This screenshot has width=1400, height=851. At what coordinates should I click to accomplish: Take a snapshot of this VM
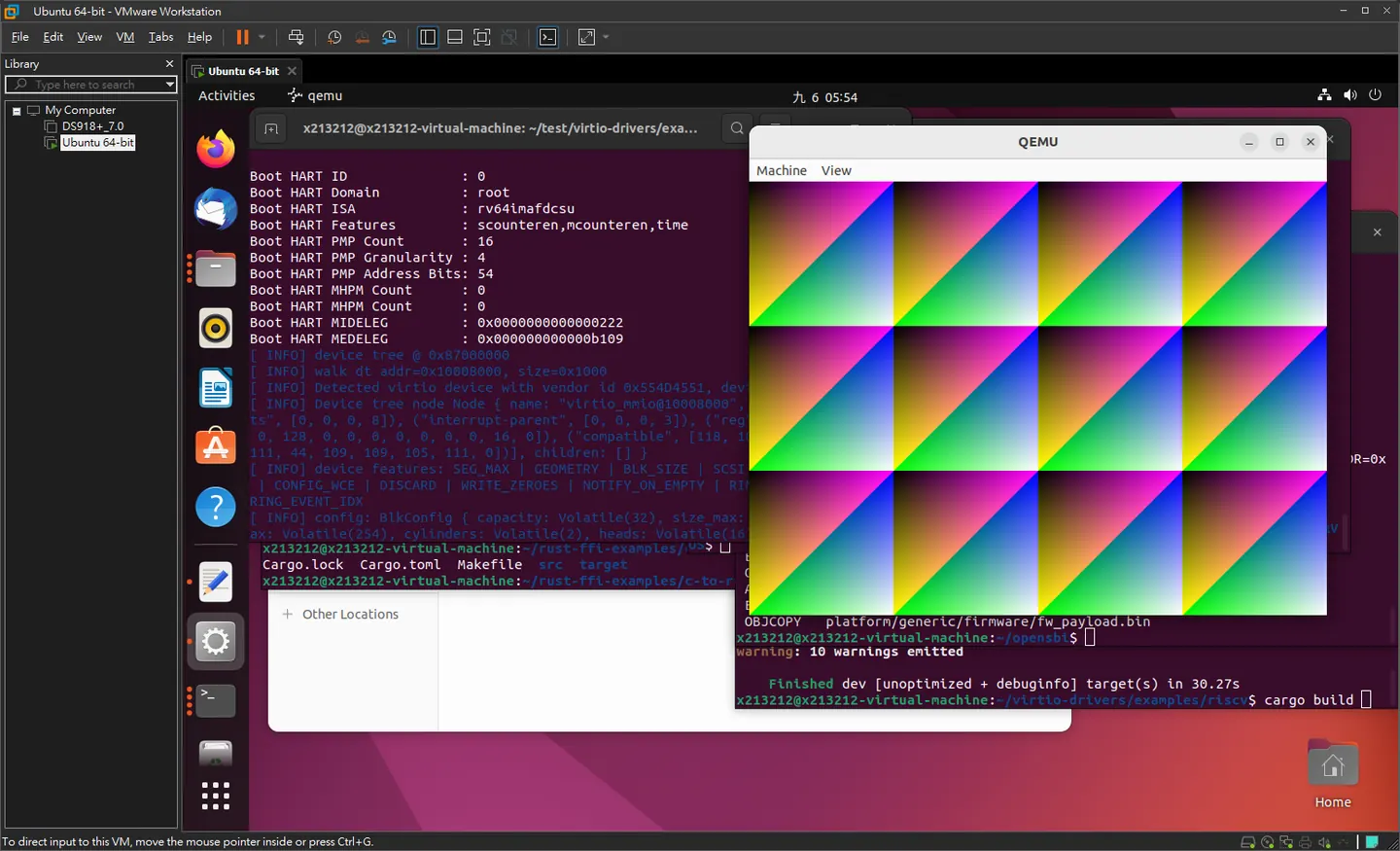pos(334,37)
